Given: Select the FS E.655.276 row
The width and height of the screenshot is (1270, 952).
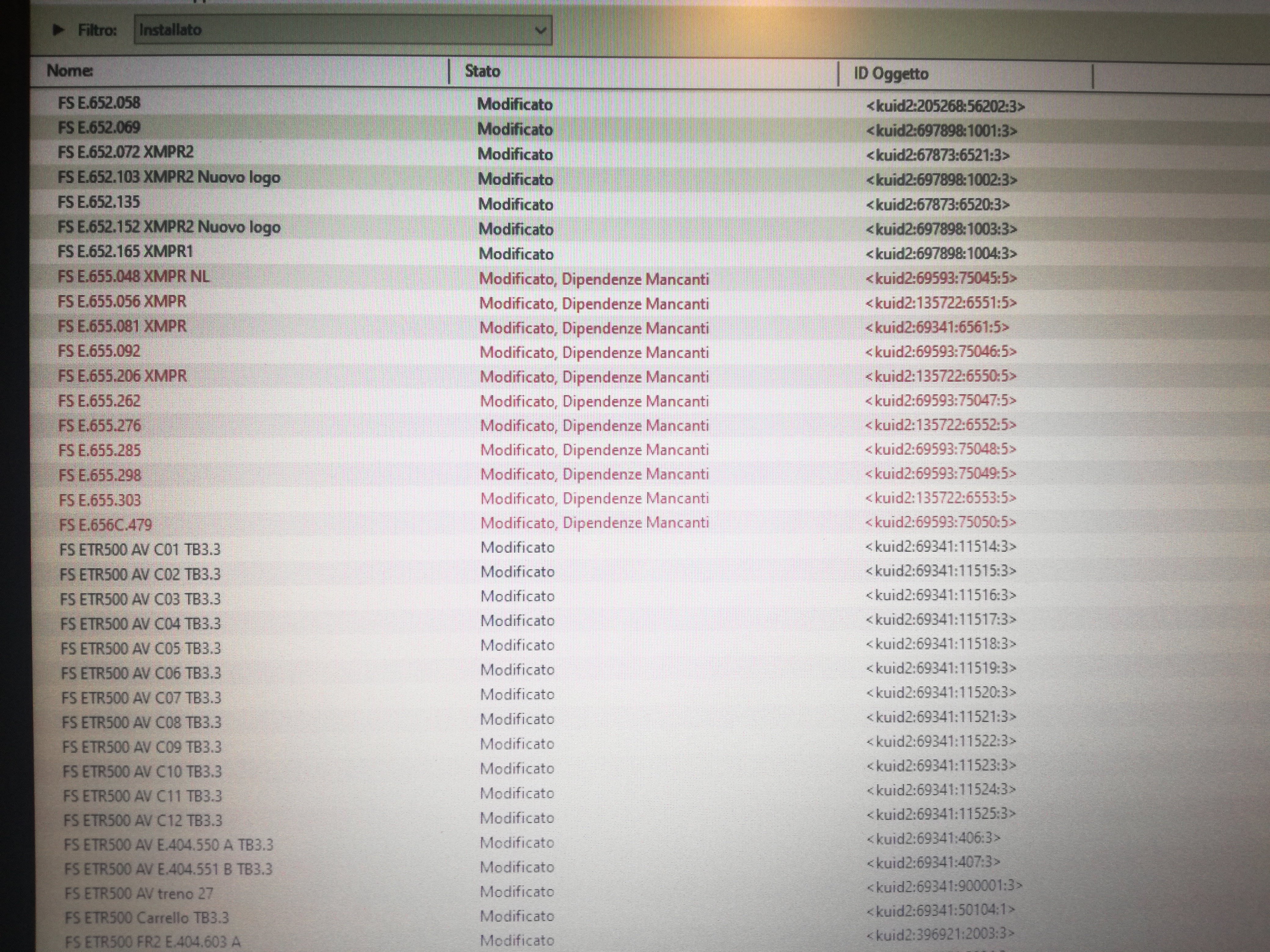Looking at the screenshot, I should click(99, 425).
